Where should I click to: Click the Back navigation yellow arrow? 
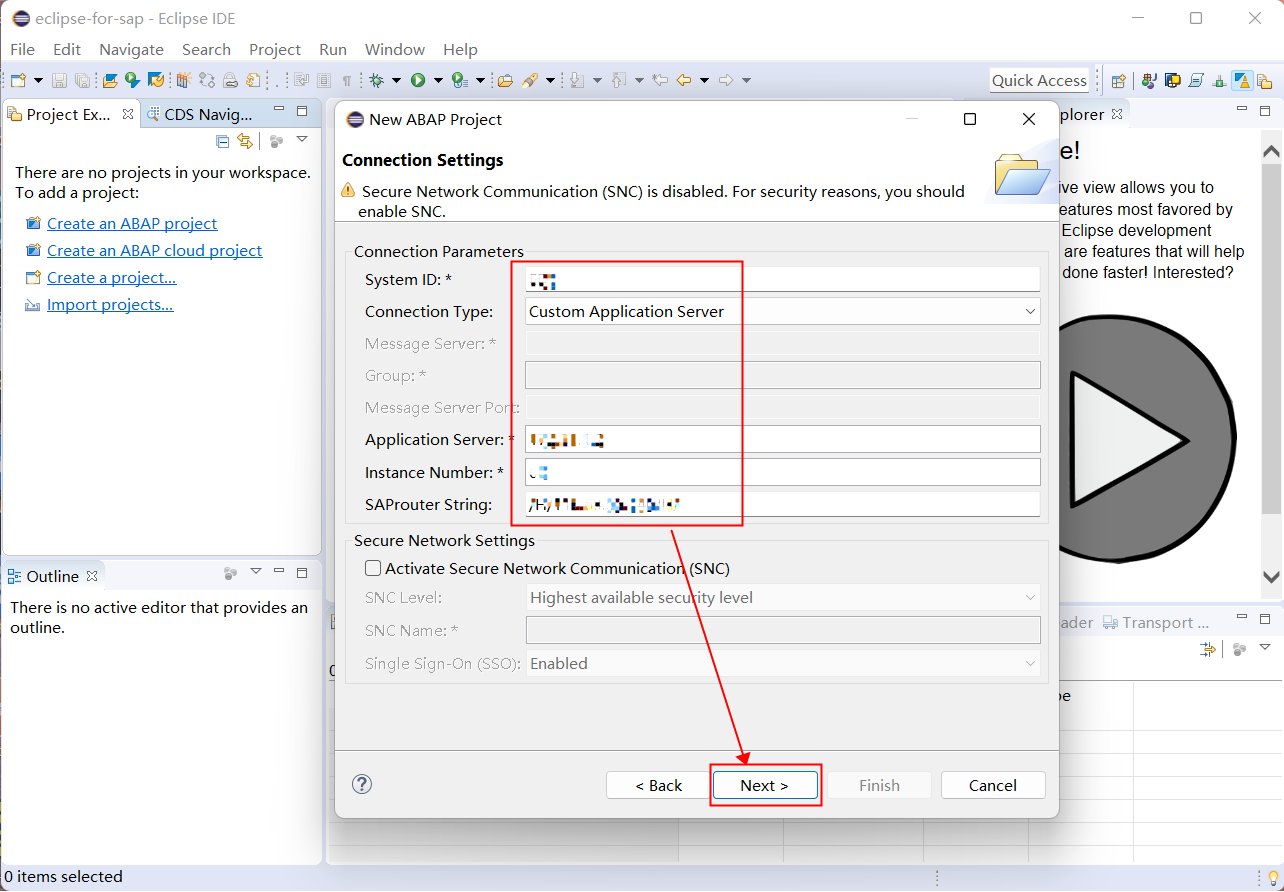[x=684, y=80]
